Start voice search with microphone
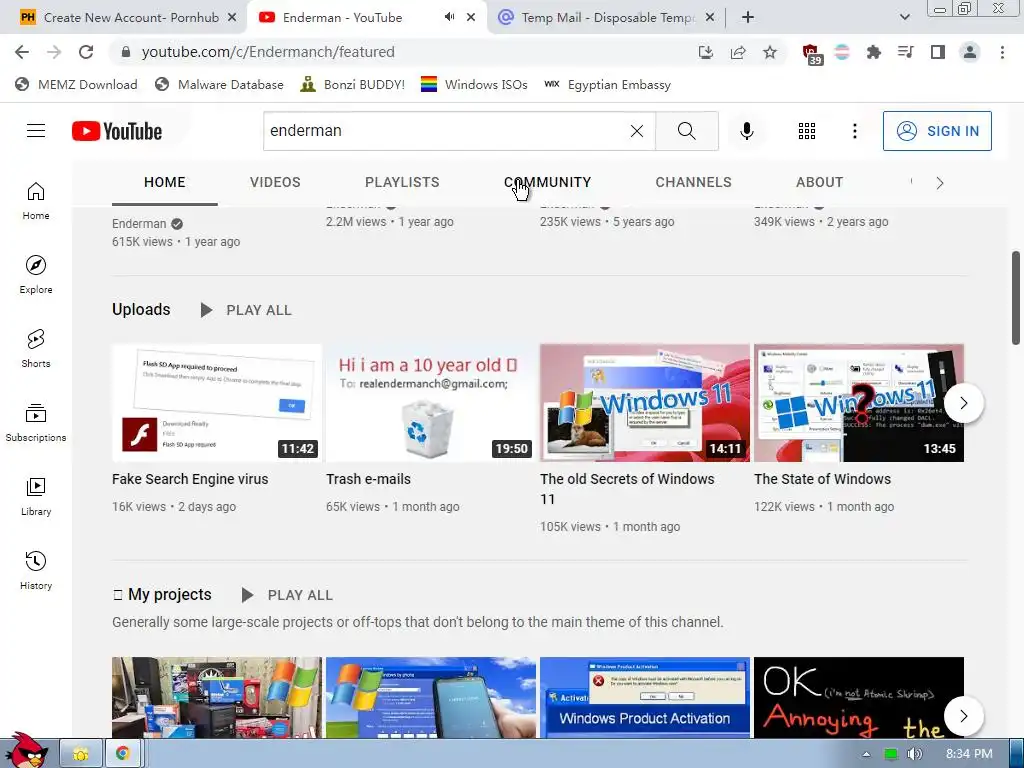Image resolution: width=1024 pixels, height=768 pixels. [746, 131]
